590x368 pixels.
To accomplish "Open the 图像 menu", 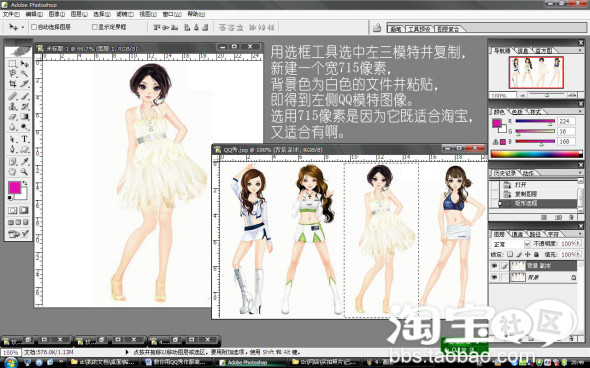I will pos(56,14).
